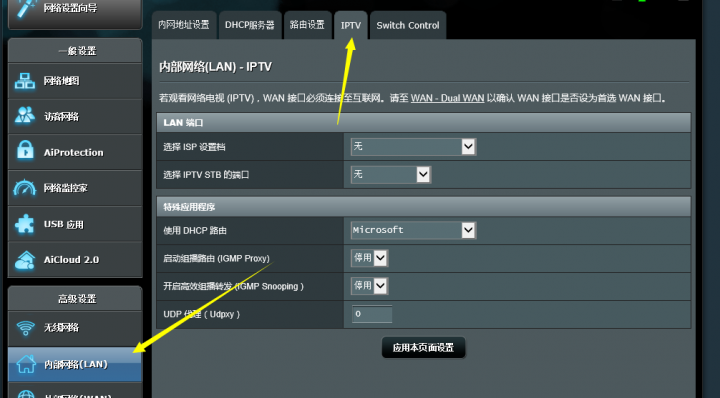The width and height of the screenshot is (720, 398).
Task: Open the IGMP Snooping 停用 dropdown
Action: point(370,286)
